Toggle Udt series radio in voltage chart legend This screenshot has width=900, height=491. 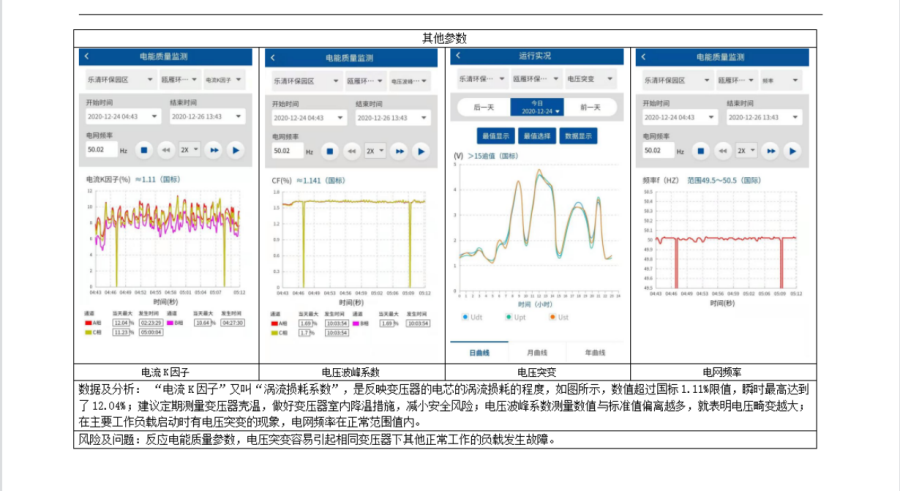pyautogui.click(x=465, y=316)
